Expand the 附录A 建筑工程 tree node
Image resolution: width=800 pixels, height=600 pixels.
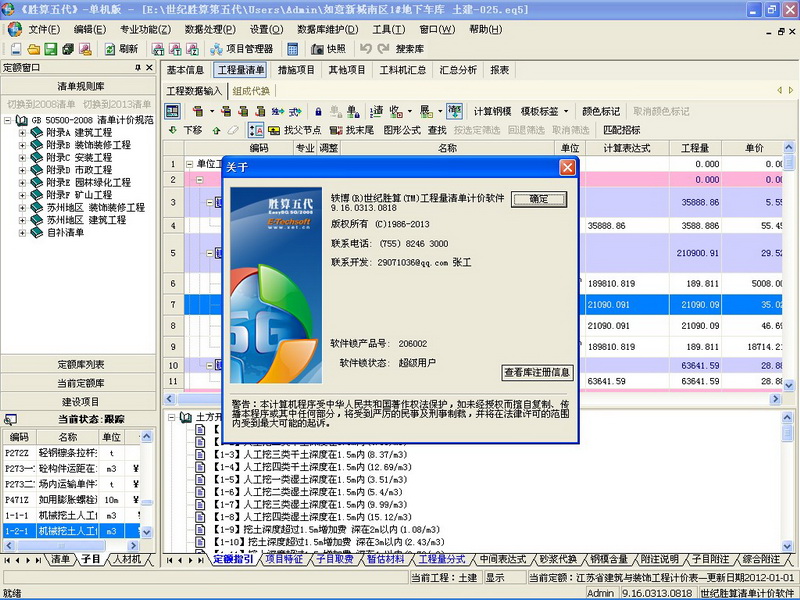(x=22, y=133)
